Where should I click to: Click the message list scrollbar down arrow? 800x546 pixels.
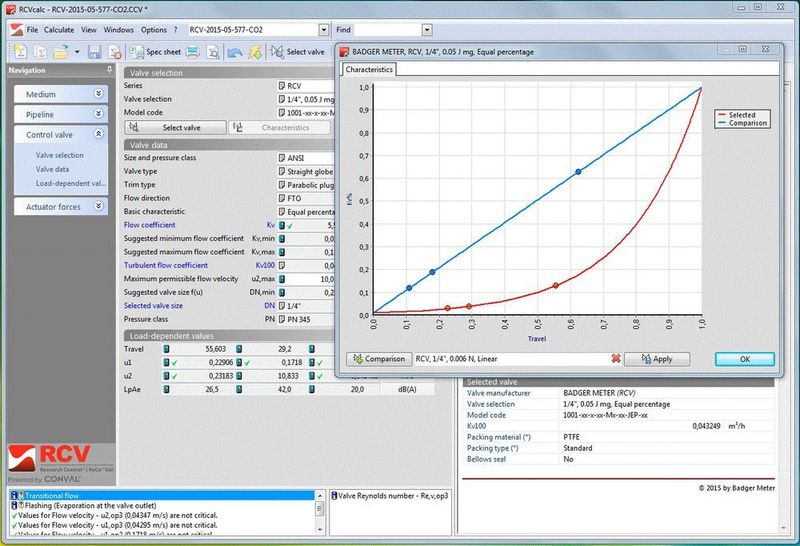coord(320,530)
